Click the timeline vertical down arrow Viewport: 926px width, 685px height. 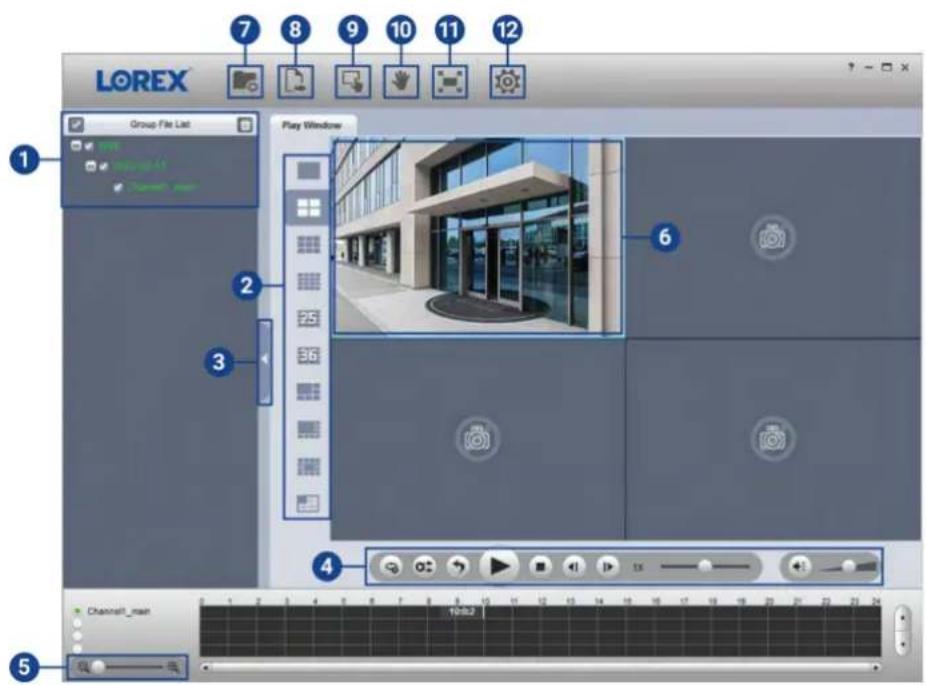click(x=902, y=643)
